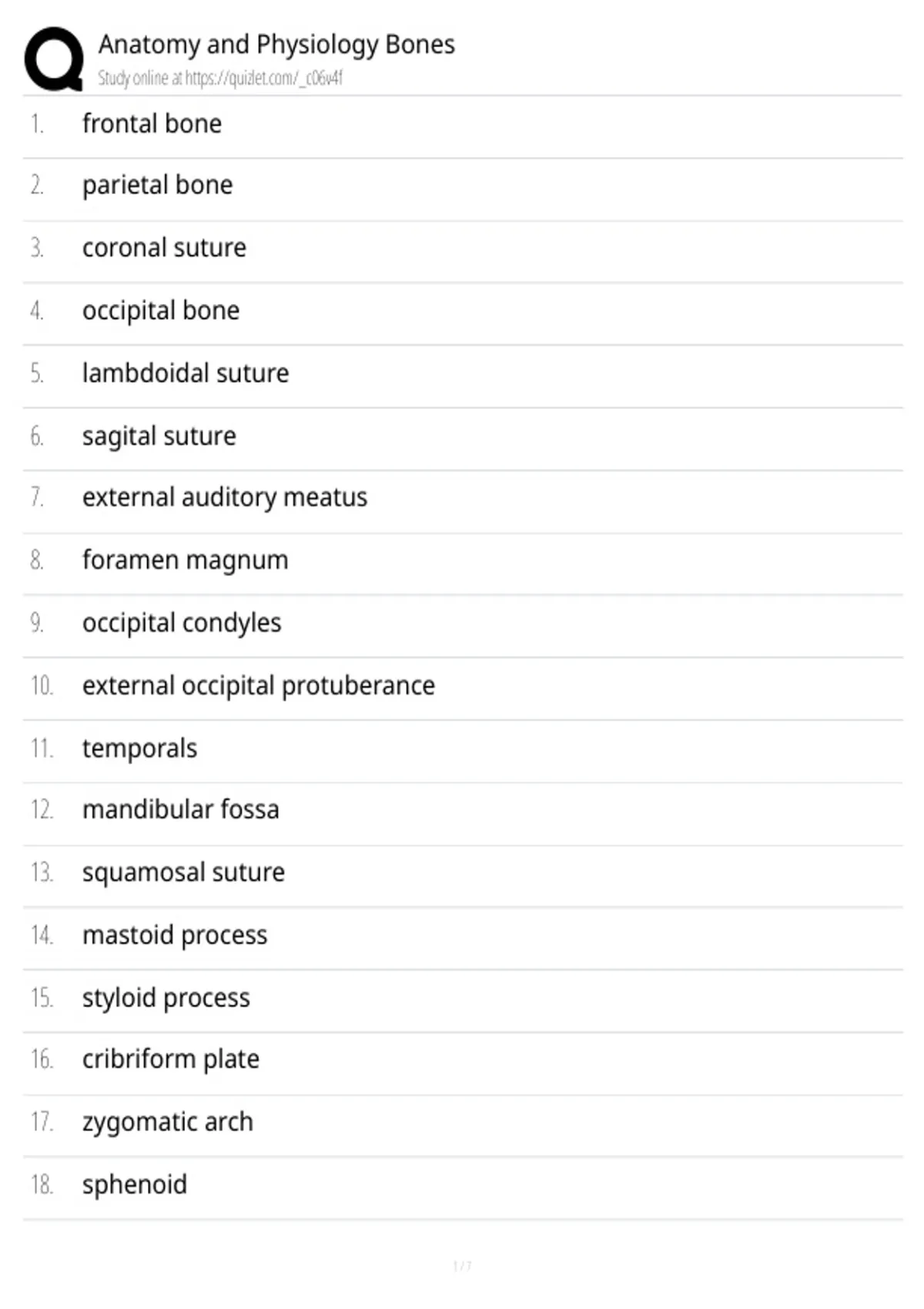This screenshot has width=924, height=1309.
Task: Choose mandibular fossa in the list
Action: pos(181,810)
